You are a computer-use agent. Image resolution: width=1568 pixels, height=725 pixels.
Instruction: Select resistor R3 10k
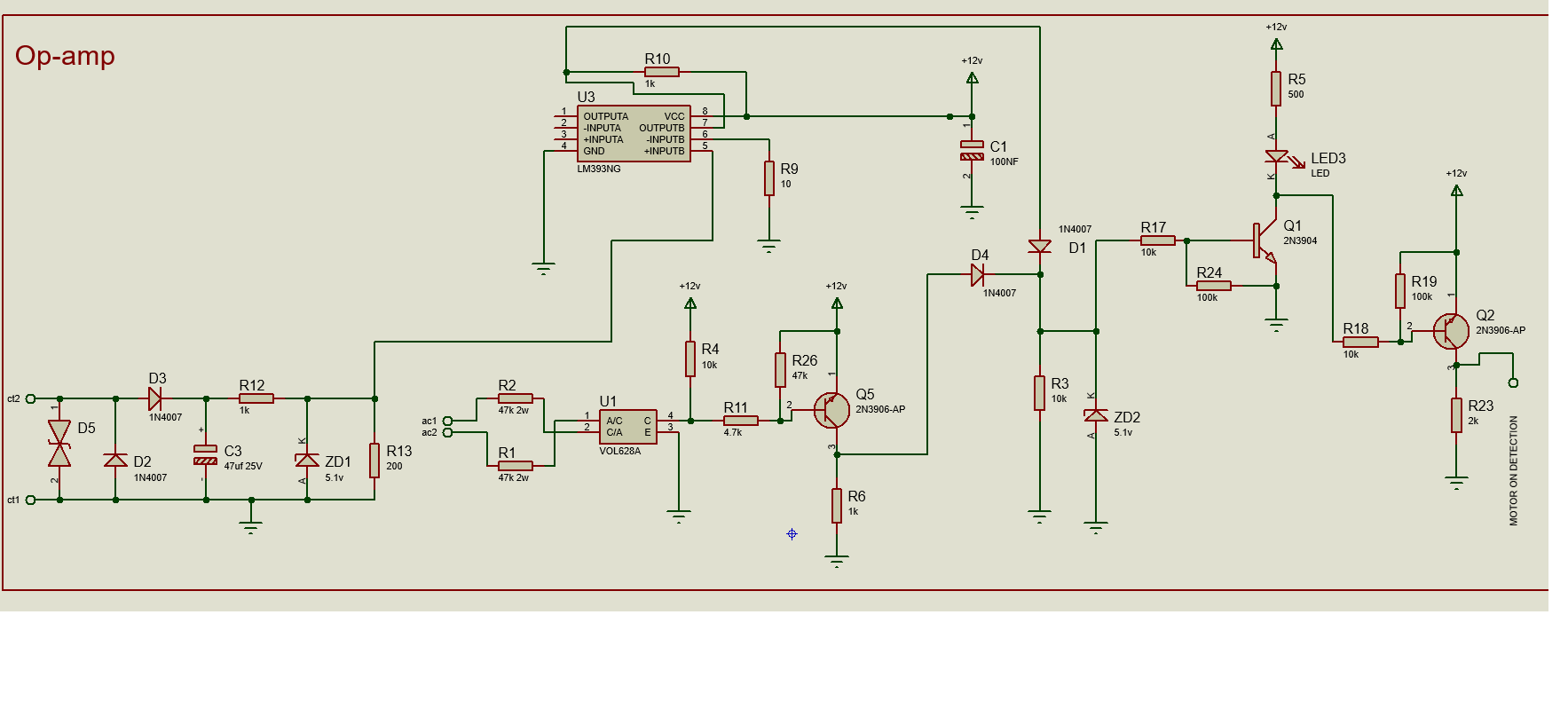[x=1039, y=393]
